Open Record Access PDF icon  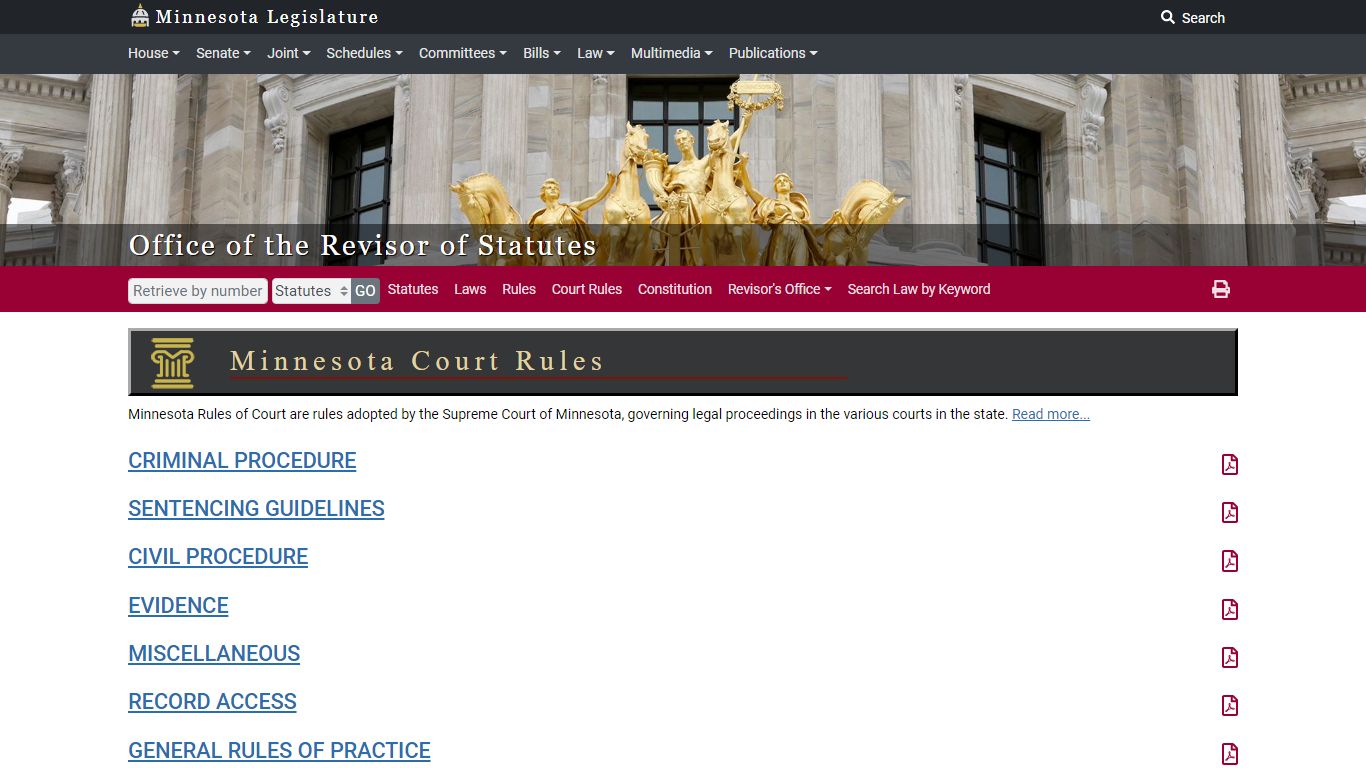pyautogui.click(x=1230, y=705)
